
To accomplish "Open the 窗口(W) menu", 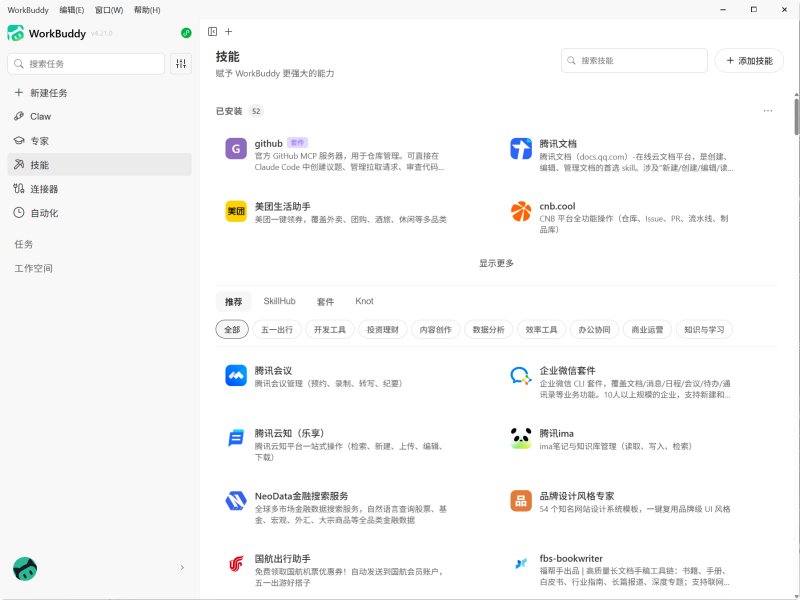I will click(x=109, y=10).
